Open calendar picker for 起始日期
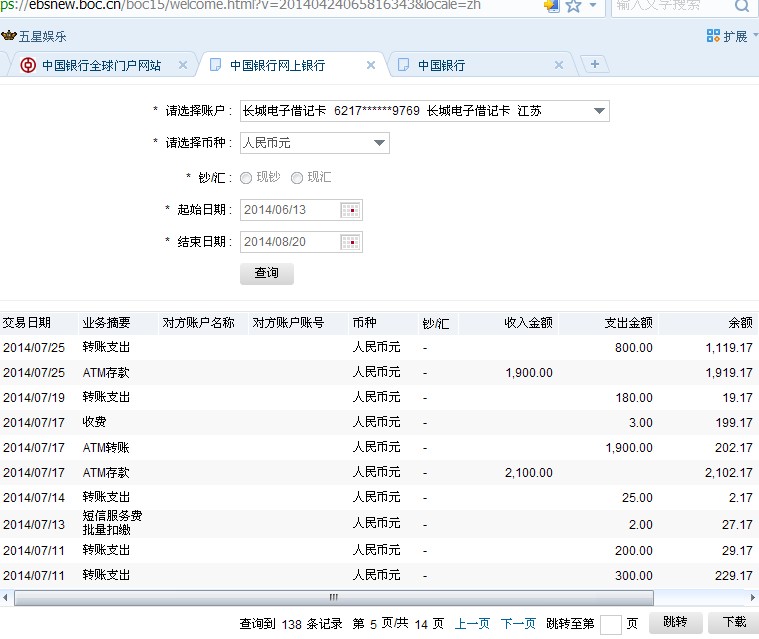Viewport: 759px width, 639px height. [350, 210]
